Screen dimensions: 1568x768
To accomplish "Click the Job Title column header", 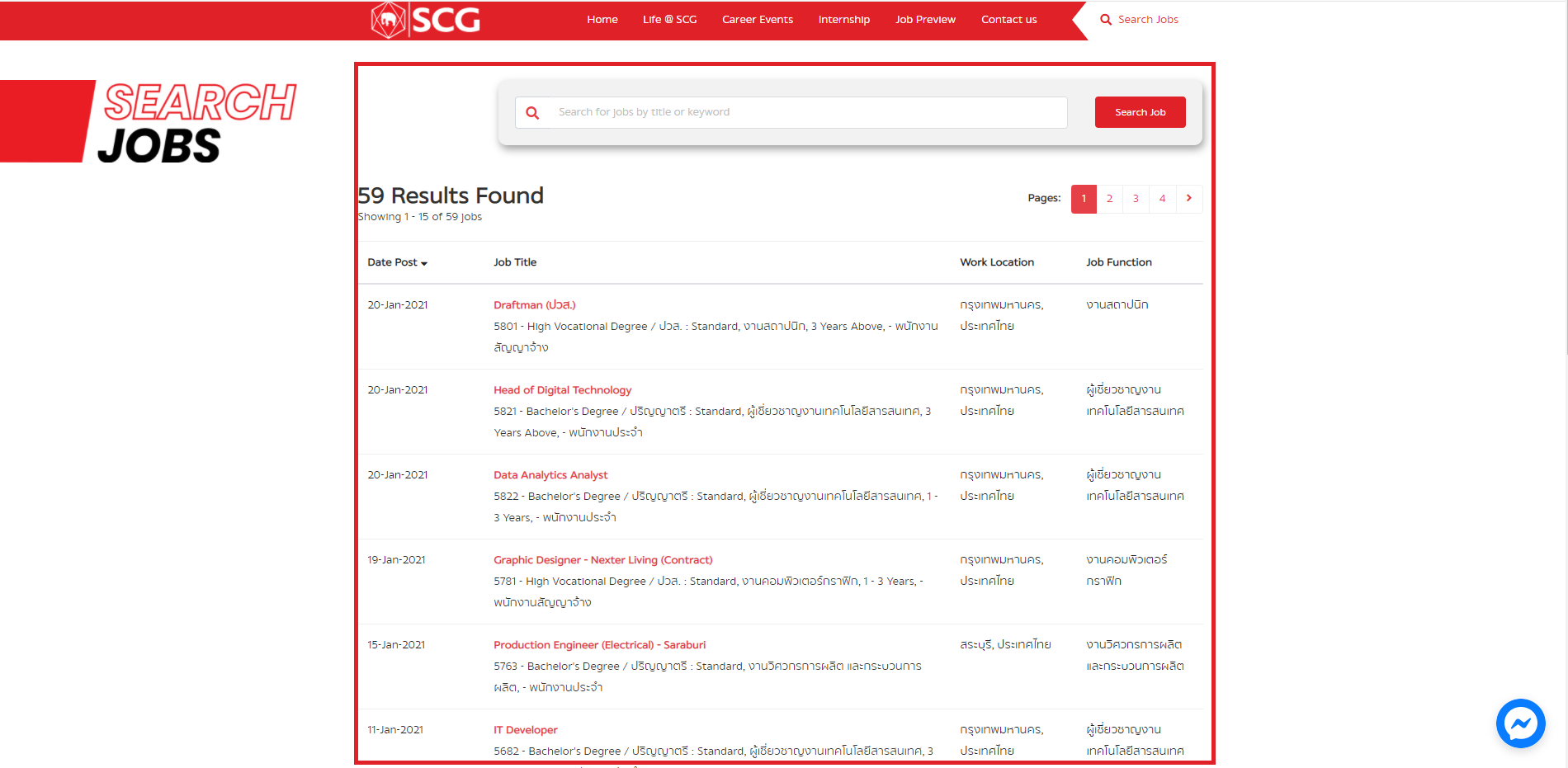I will click(x=515, y=262).
